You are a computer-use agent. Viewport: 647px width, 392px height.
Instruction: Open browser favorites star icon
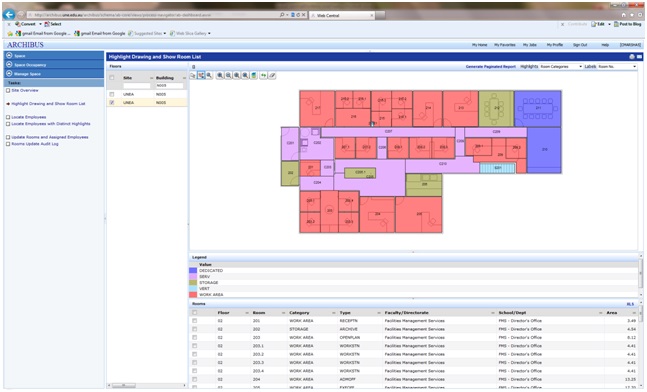[631, 15]
